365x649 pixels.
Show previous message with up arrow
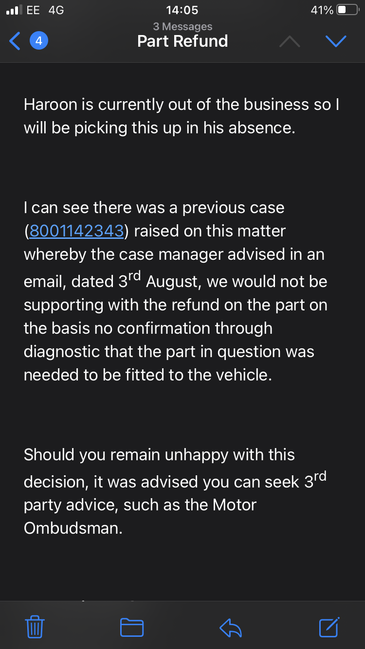click(290, 41)
